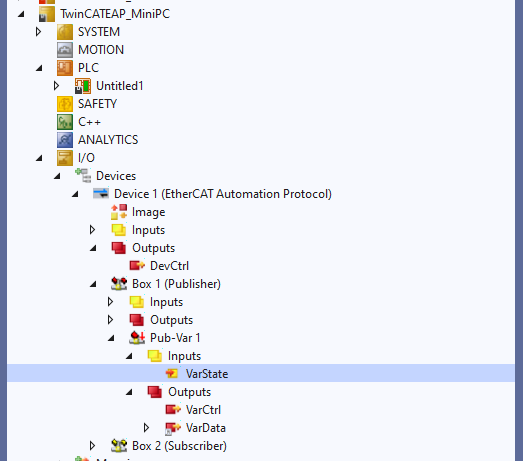Expand the SYSTEM node
523x461 pixels.
[38, 32]
